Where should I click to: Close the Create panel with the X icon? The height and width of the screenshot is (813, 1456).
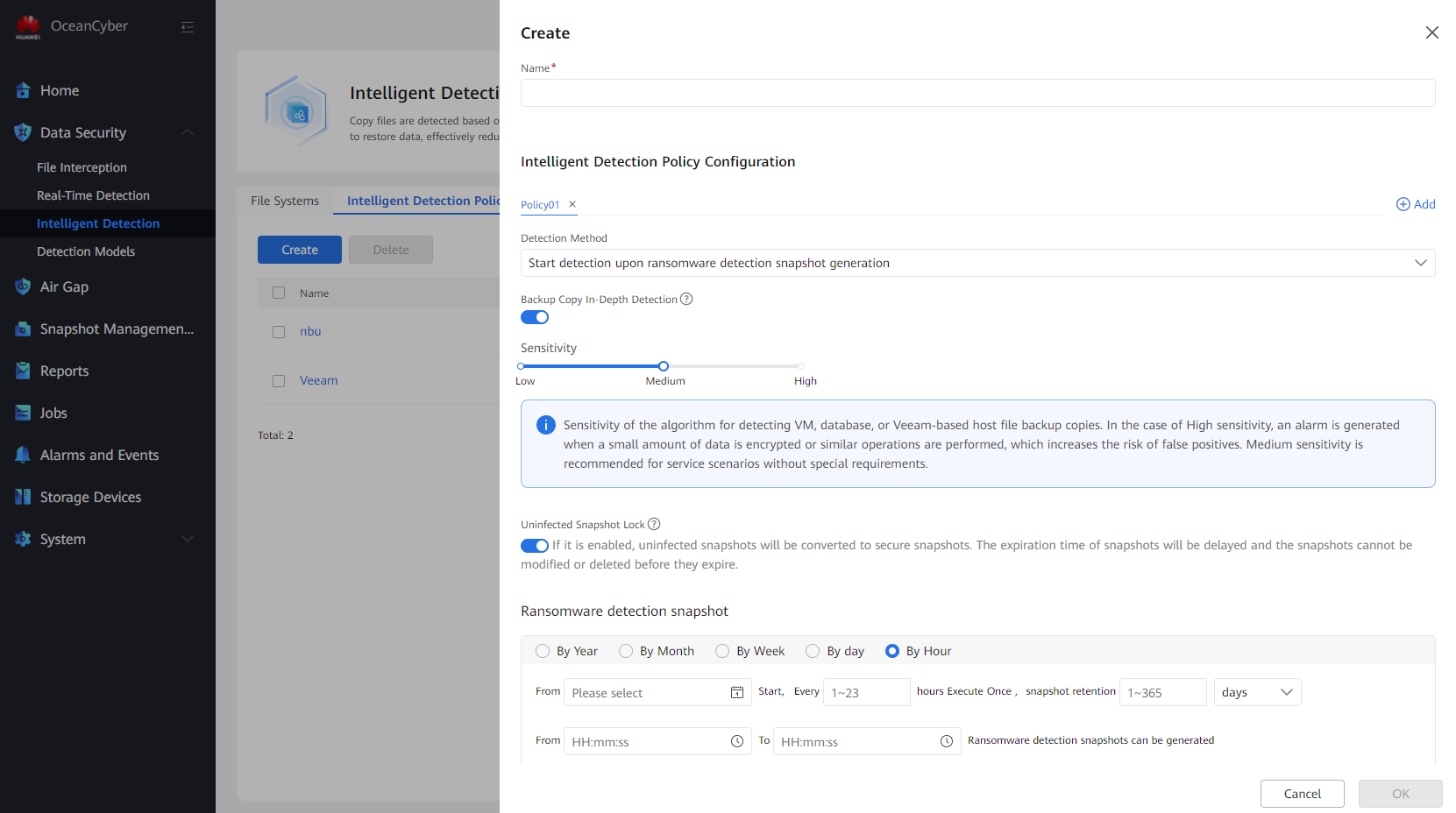pos(1431,32)
